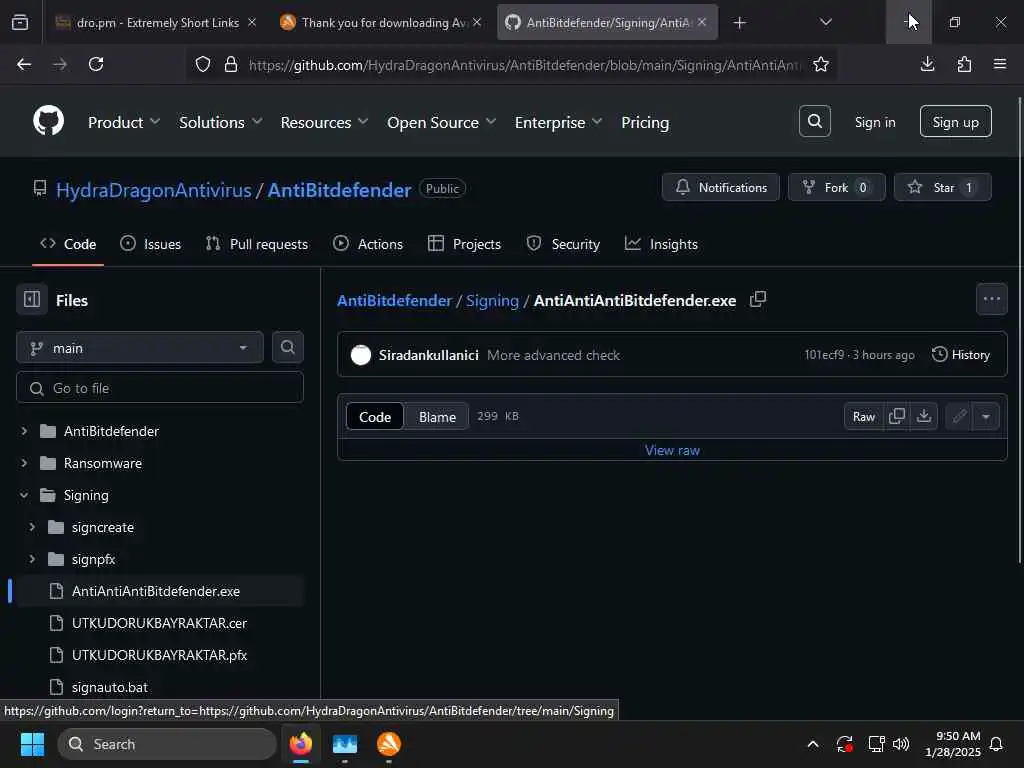The image size is (1024, 768).
Task: Click the tracking protection shield icon
Action: coord(203,64)
